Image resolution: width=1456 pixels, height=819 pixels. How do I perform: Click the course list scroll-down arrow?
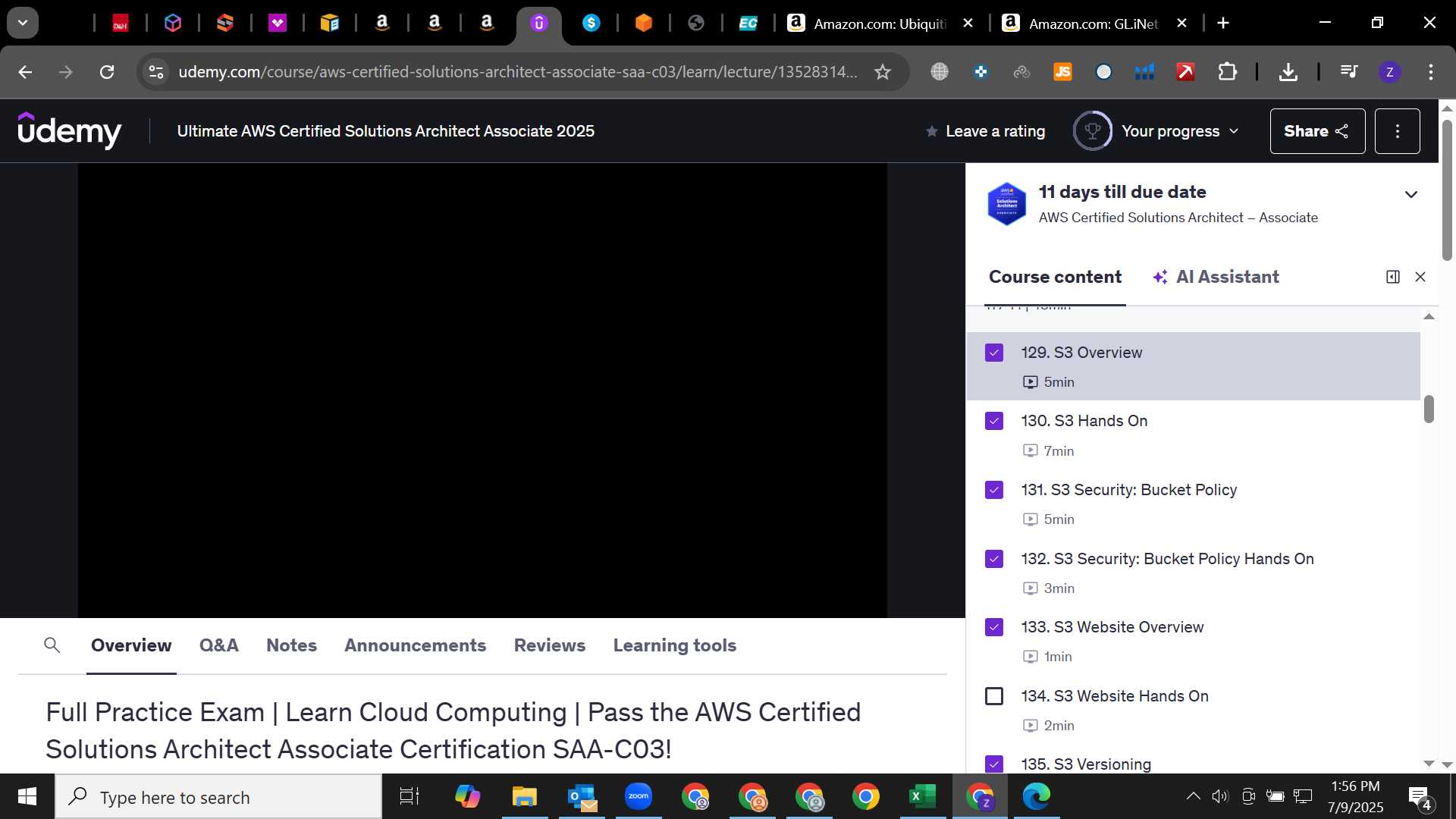pyautogui.click(x=1429, y=764)
